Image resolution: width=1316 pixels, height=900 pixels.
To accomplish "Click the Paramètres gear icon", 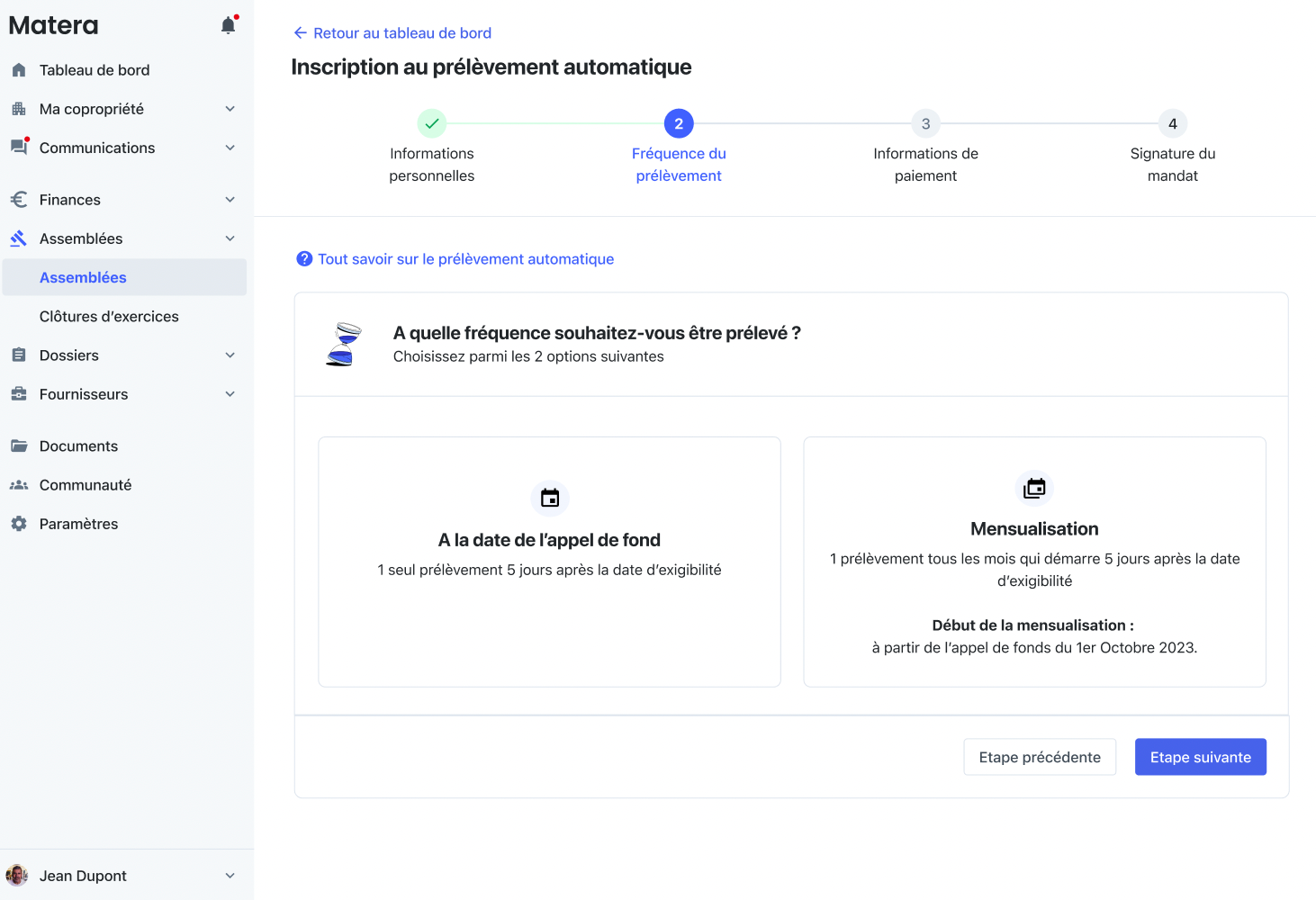I will tap(19, 524).
